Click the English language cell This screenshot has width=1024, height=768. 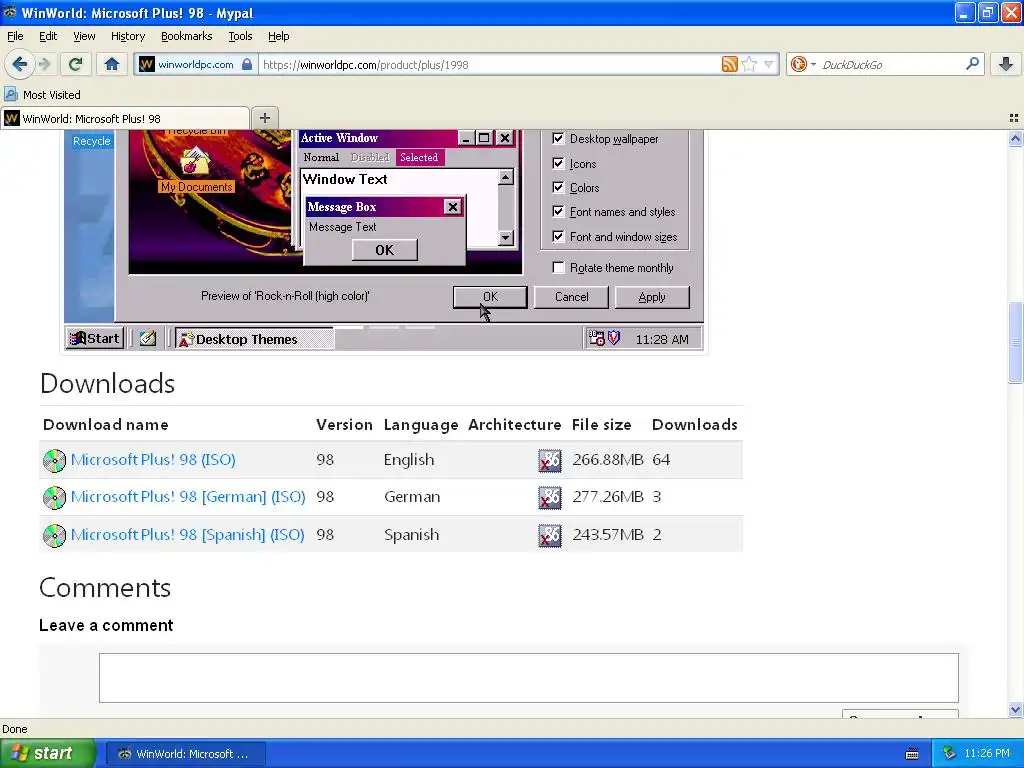coord(409,460)
